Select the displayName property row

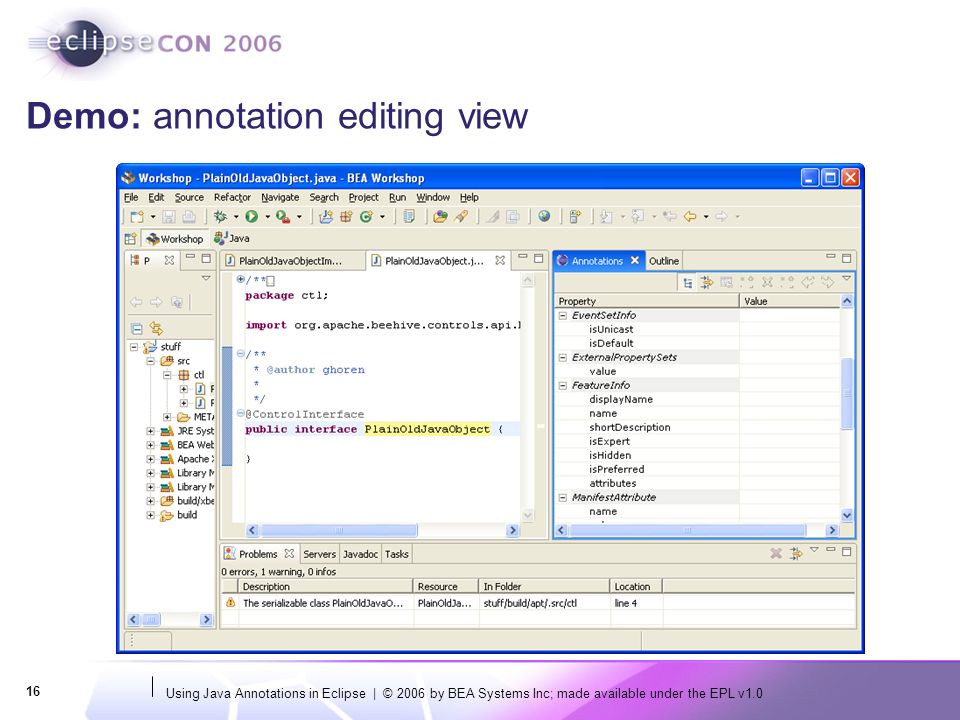pyautogui.click(x=698, y=400)
